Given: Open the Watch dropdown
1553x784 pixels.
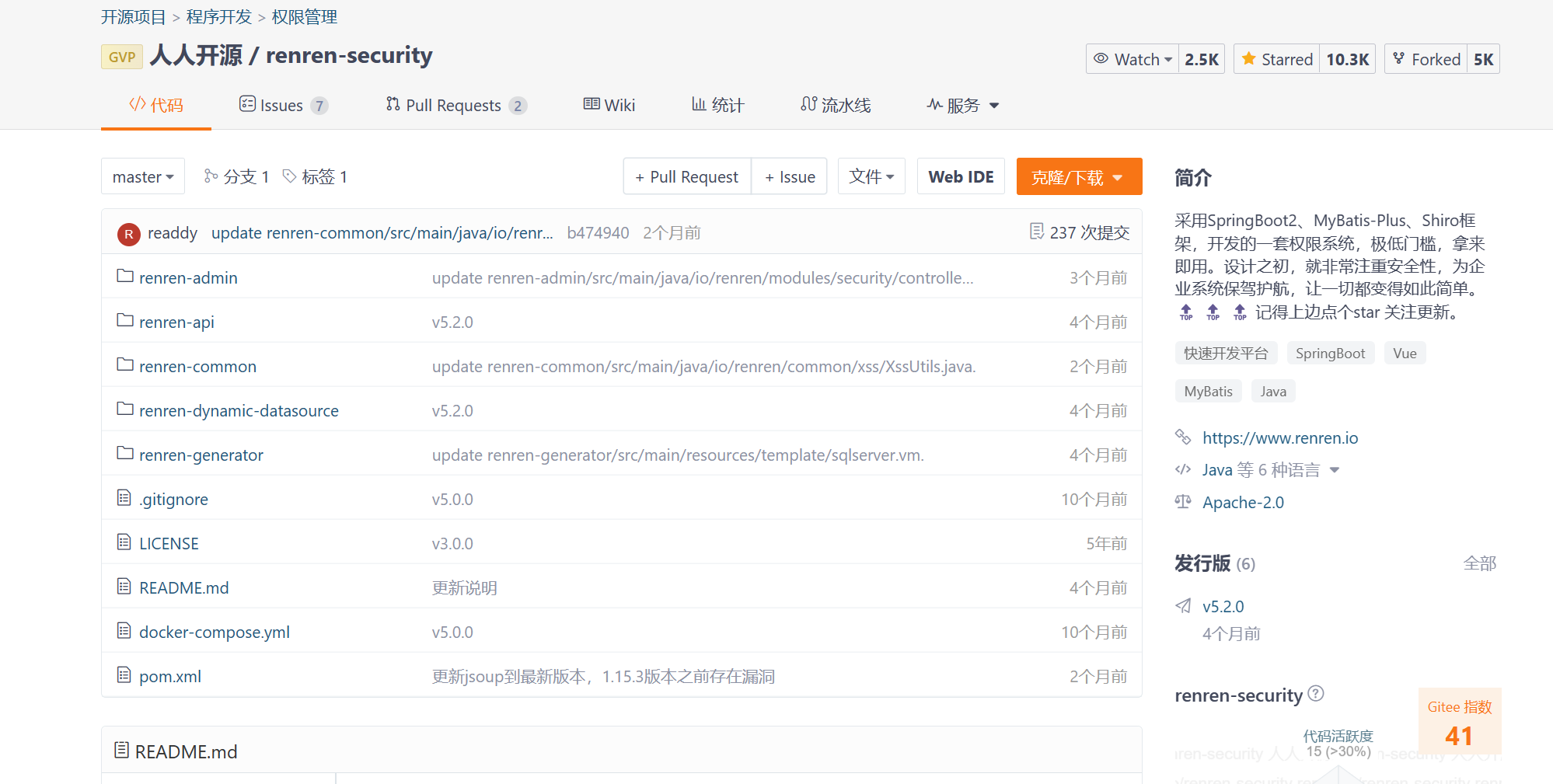Looking at the screenshot, I should click(1132, 59).
